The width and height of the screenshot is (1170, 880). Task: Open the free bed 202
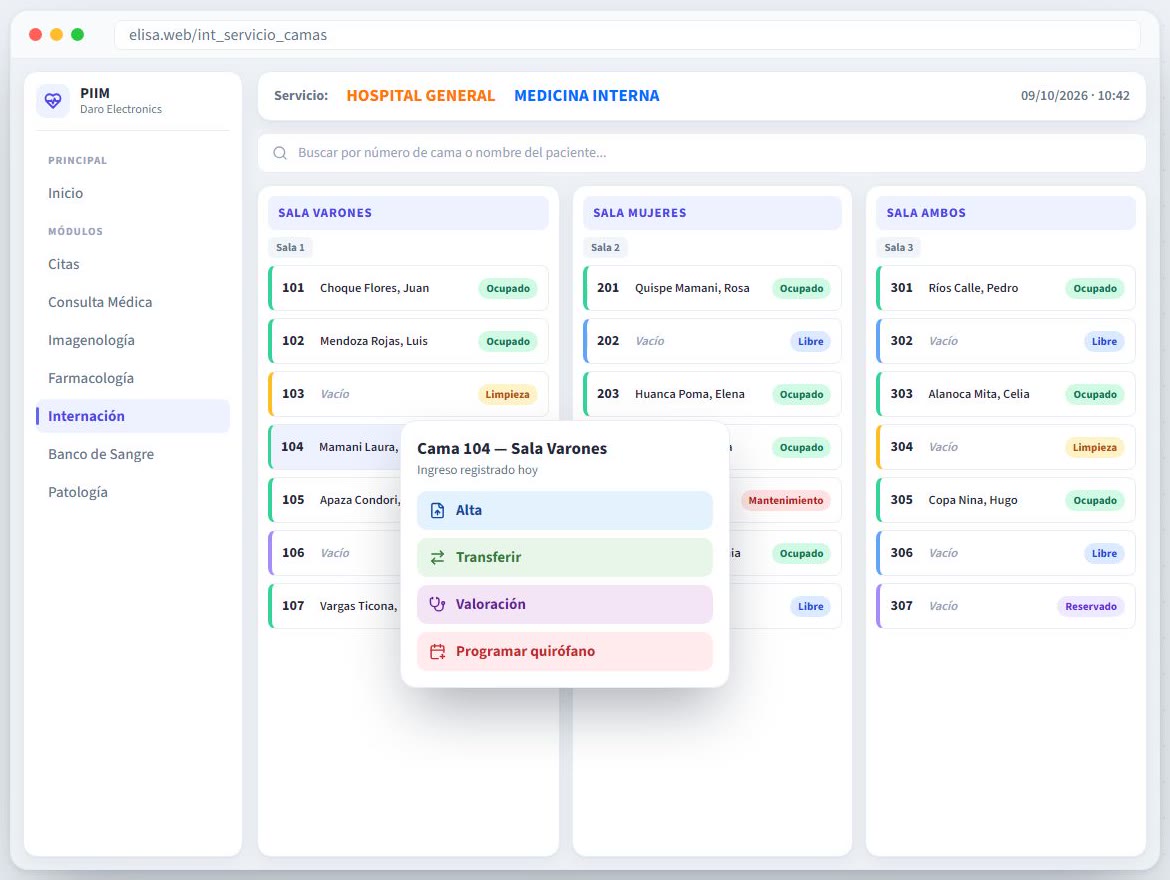712,341
